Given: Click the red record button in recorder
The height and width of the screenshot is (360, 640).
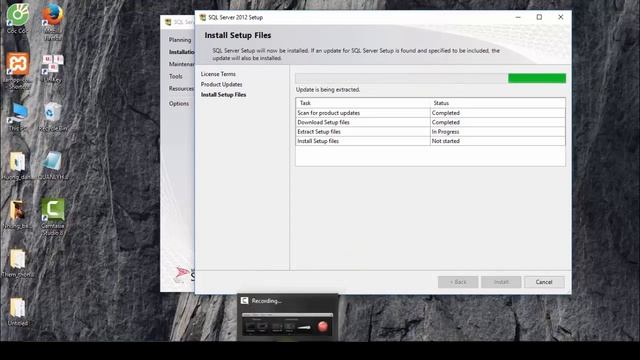Looking at the screenshot, I should pyautogui.click(x=323, y=326).
